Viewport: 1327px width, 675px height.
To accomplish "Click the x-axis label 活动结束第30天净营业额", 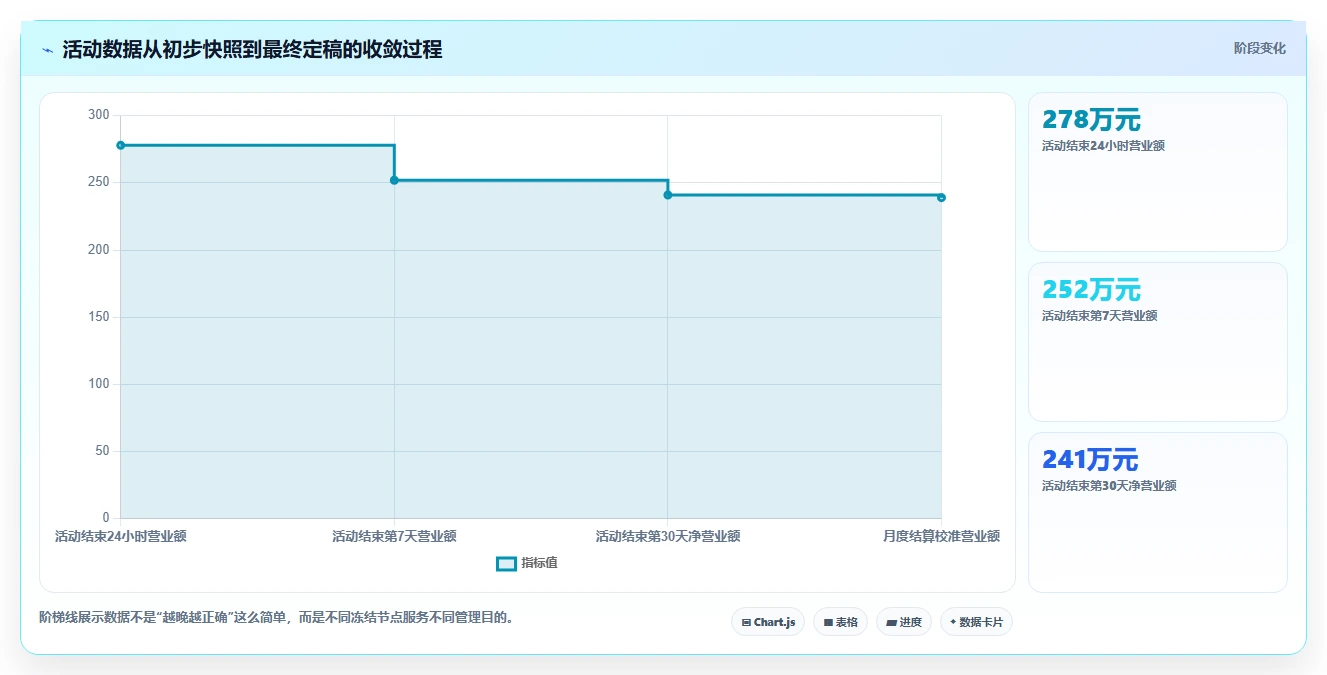I will click(668, 536).
